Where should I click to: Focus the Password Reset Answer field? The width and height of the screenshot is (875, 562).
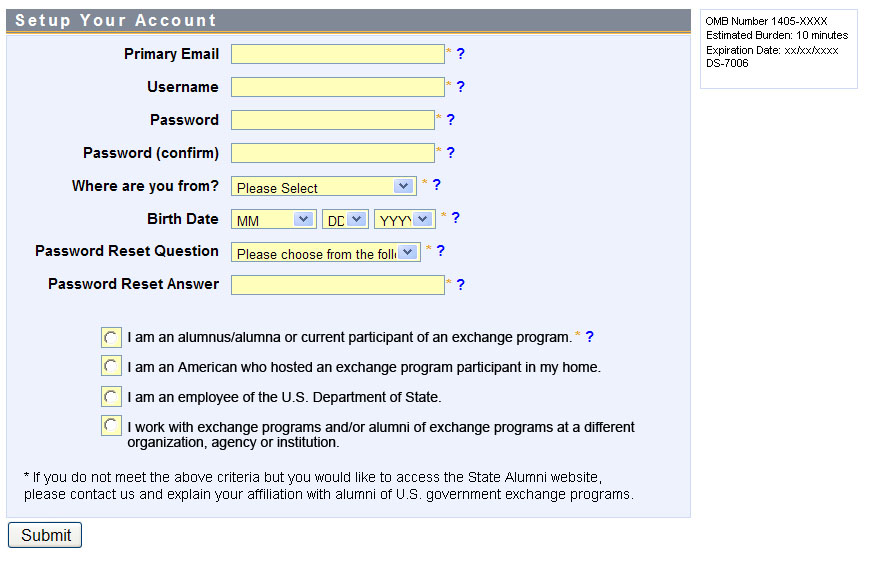(337, 285)
